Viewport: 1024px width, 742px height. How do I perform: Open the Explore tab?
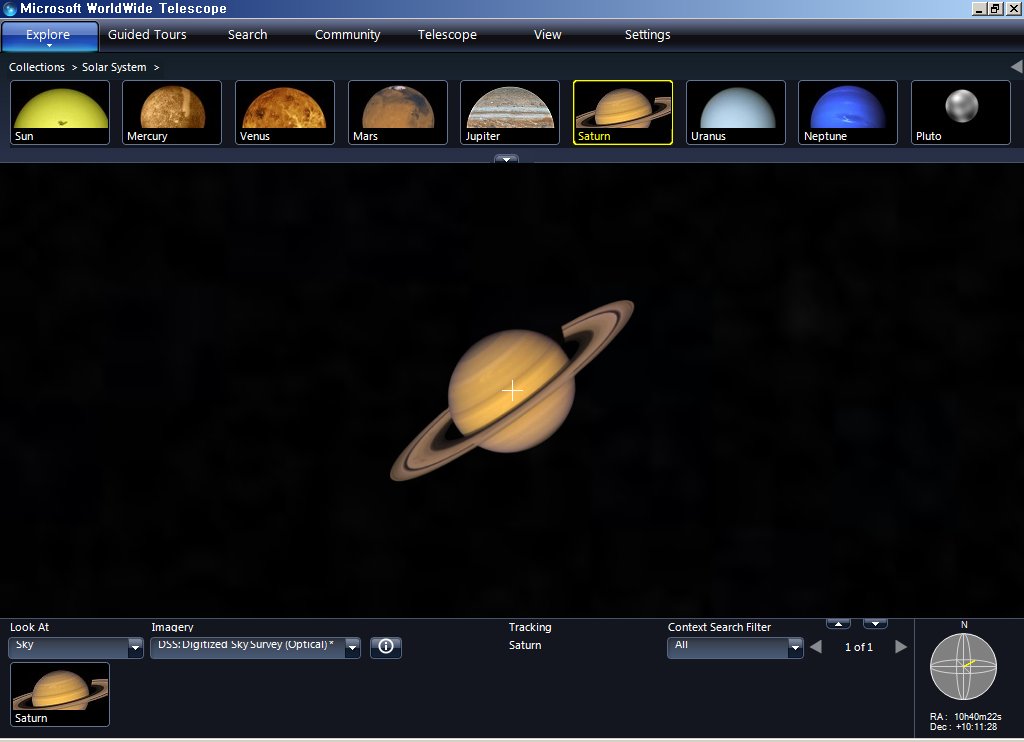click(49, 35)
